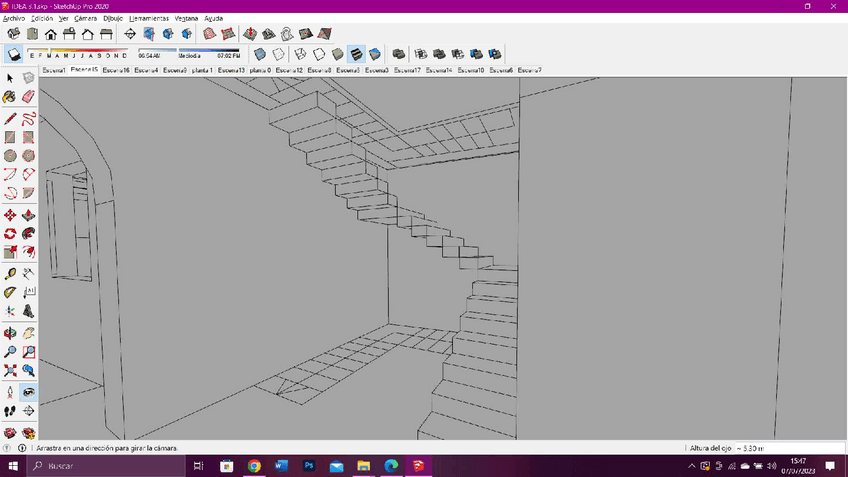The height and width of the screenshot is (477, 848).
Task: Select the Walk footprints tool
Action: 10,410
